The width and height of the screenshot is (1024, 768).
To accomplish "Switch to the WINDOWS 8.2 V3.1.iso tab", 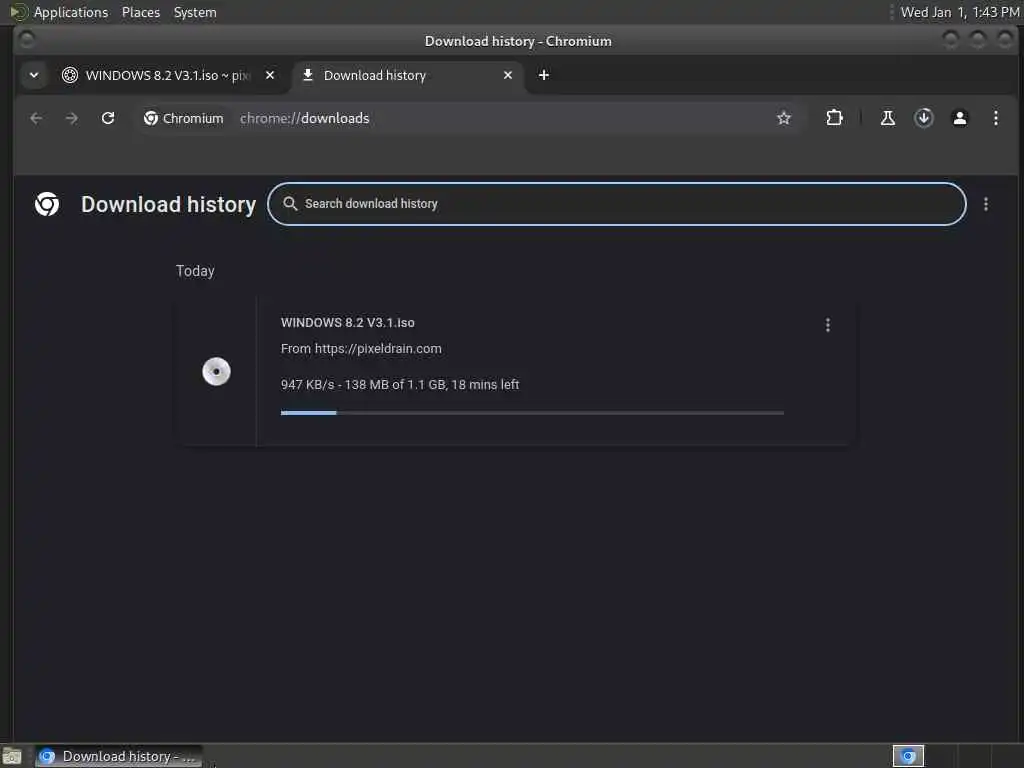I will click(x=157, y=75).
